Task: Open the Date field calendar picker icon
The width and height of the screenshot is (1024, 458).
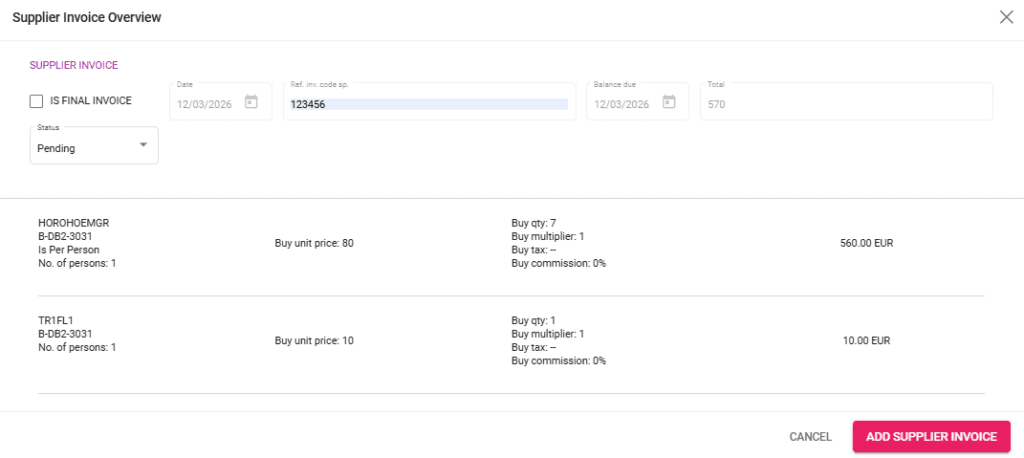Action: point(252,102)
